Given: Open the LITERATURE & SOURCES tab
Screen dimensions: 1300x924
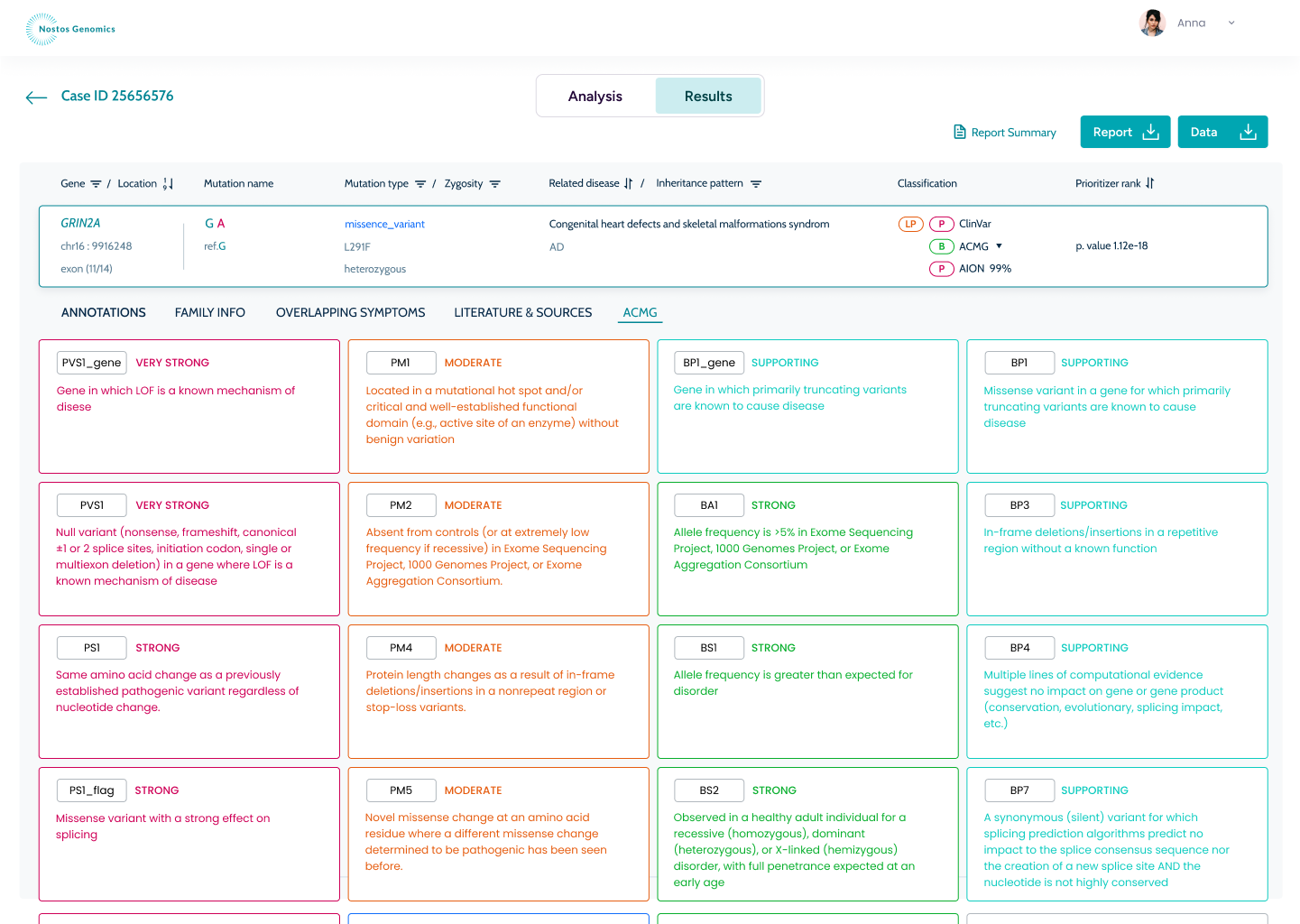Looking at the screenshot, I should (523, 312).
